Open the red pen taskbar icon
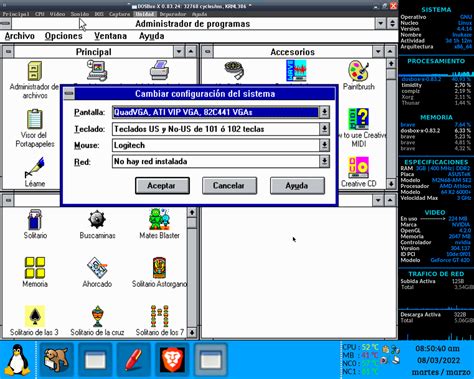The image size is (474, 379). tap(134, 360)
